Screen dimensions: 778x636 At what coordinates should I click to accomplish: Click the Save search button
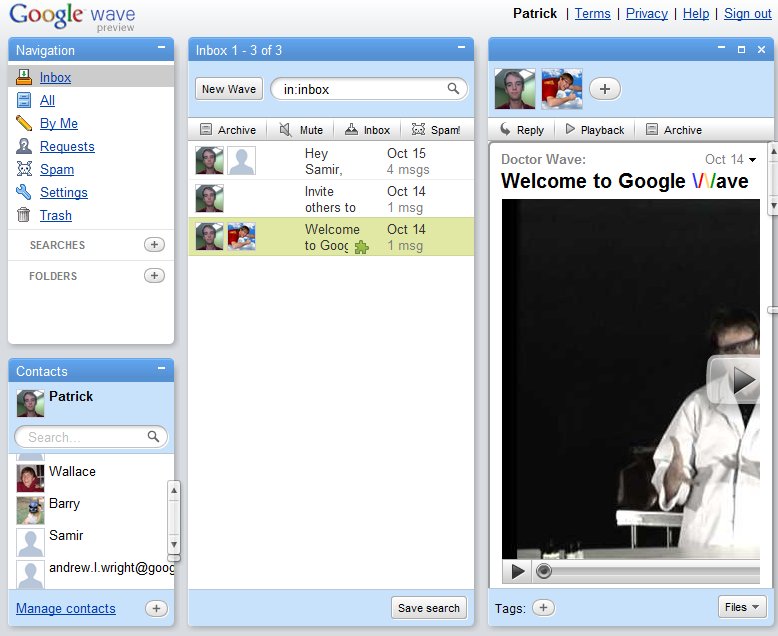click(x=429, y=608)
